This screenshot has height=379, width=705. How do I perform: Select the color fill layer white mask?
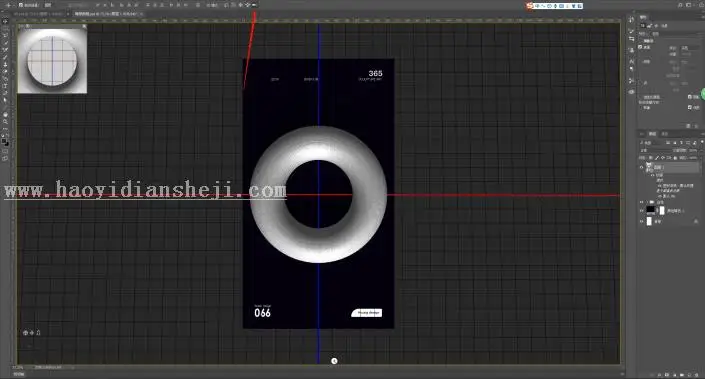pos(662,210)
